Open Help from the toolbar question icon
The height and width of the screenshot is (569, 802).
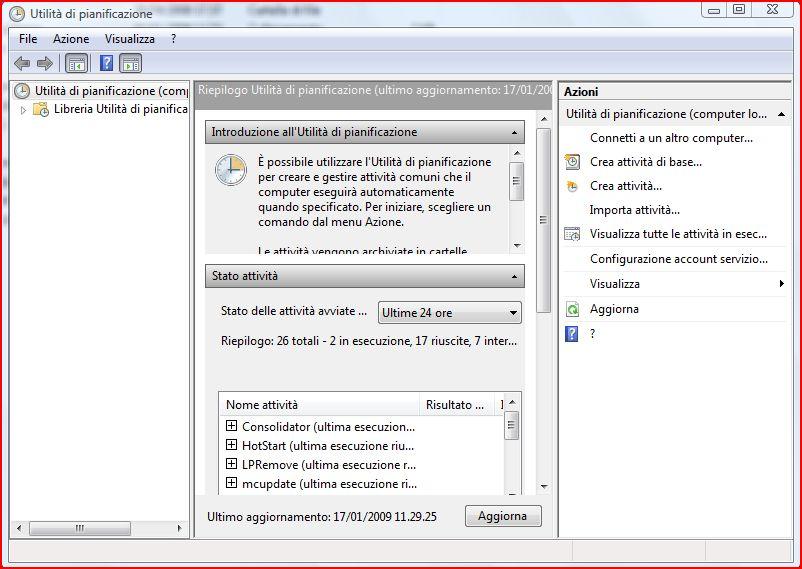pos(106,63)
